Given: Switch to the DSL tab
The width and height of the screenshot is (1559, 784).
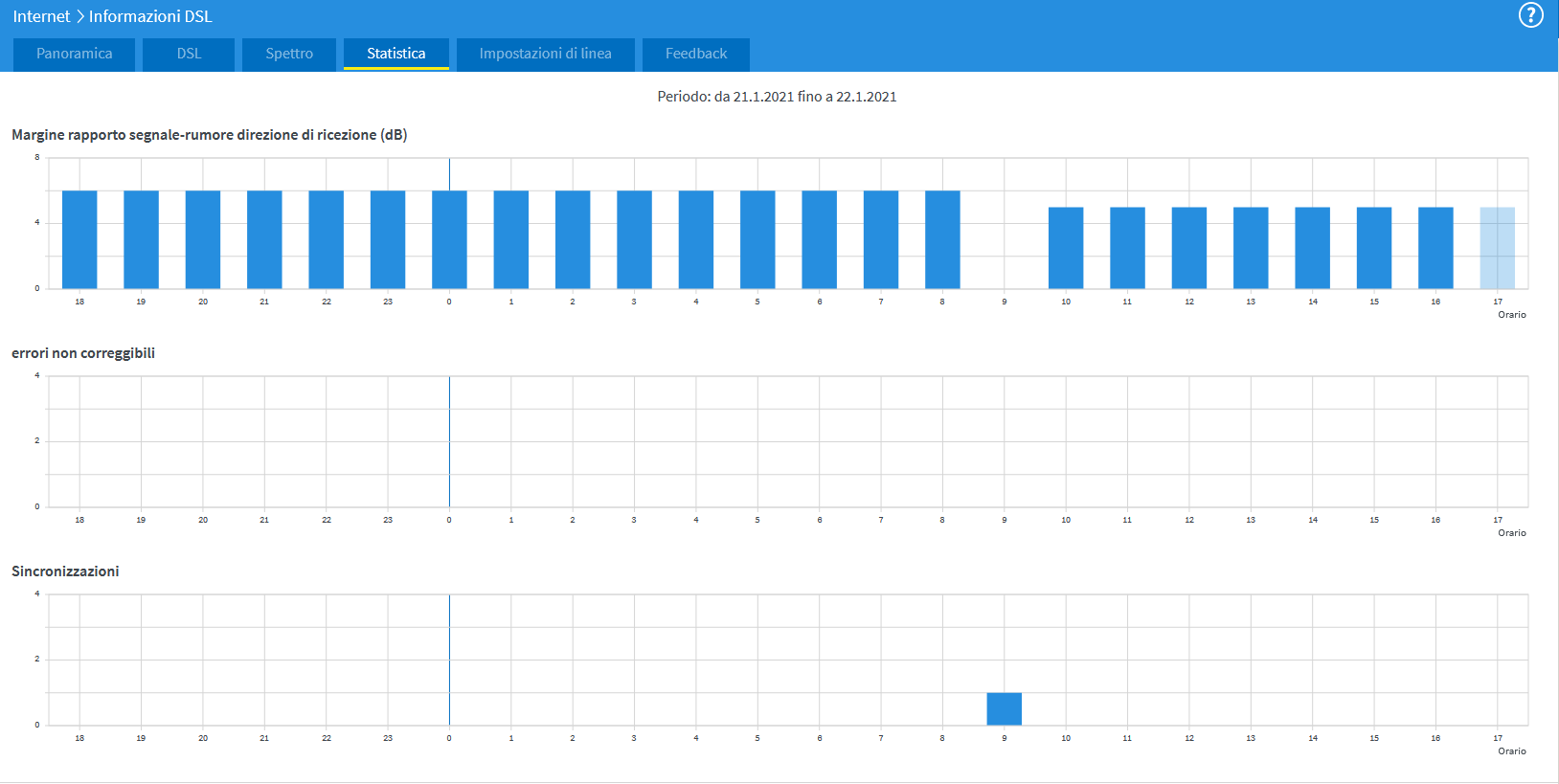Looking at the screenshot, I should 189,54.
